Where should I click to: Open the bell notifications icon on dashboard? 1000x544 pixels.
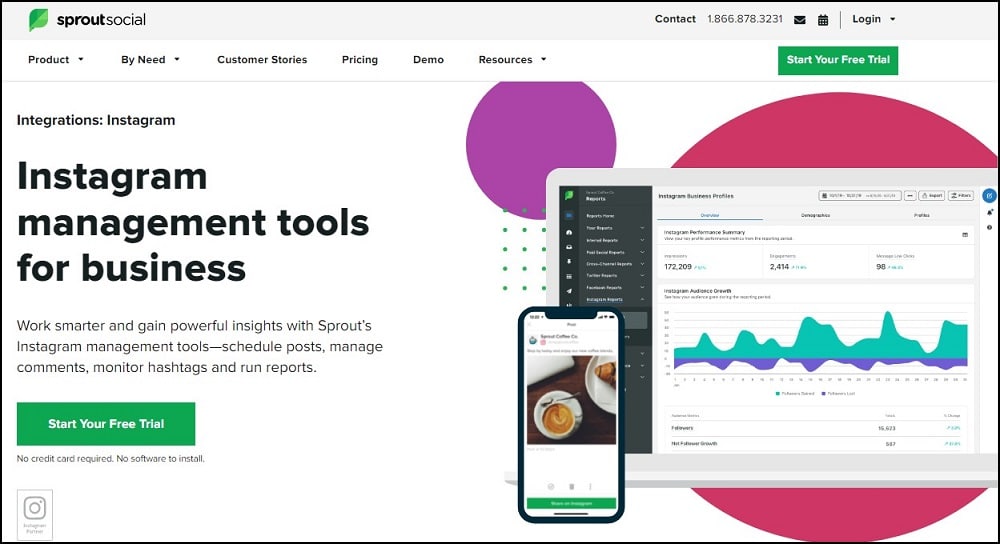point(989,212)
